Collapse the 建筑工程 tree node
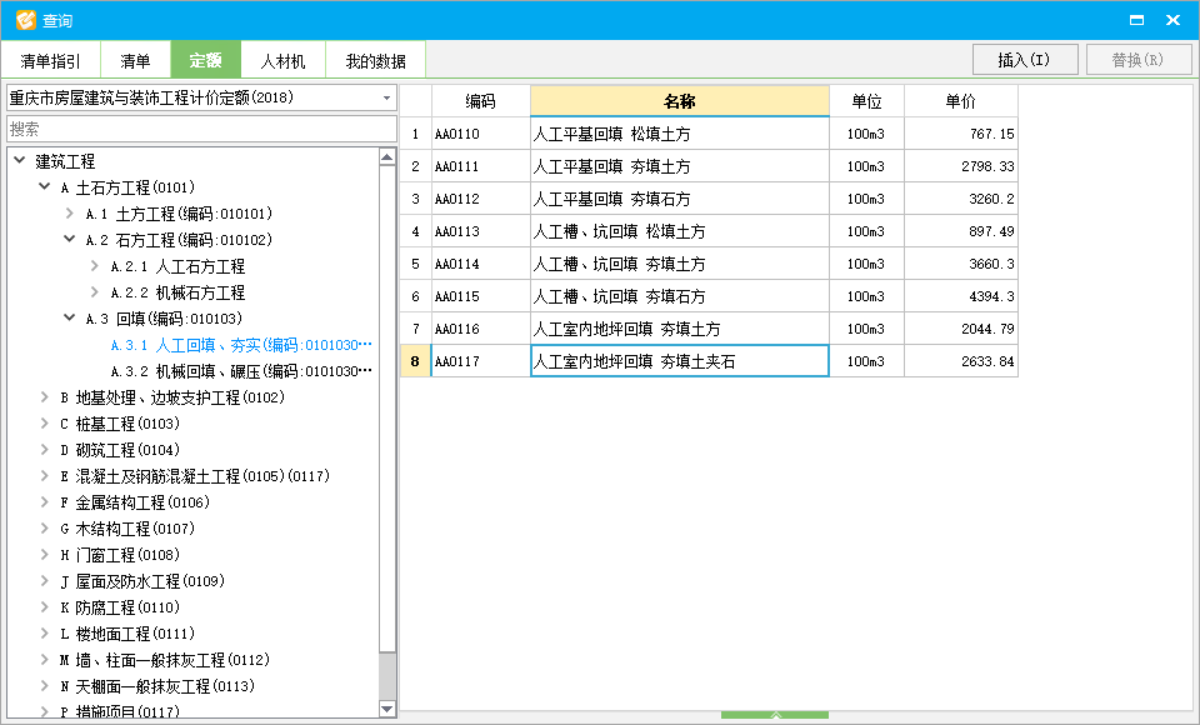This screenshot has height=725, width=1200. [19, 161]
